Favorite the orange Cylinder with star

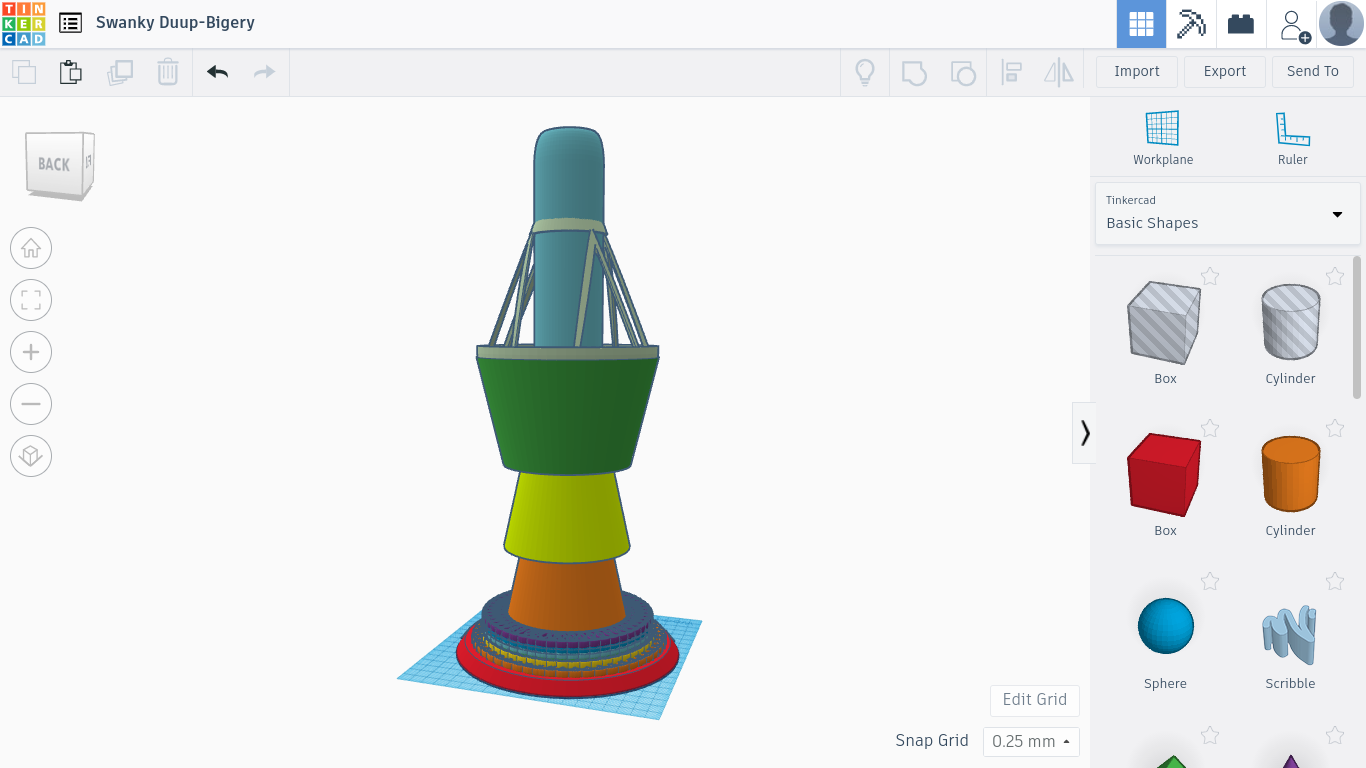1335,428
